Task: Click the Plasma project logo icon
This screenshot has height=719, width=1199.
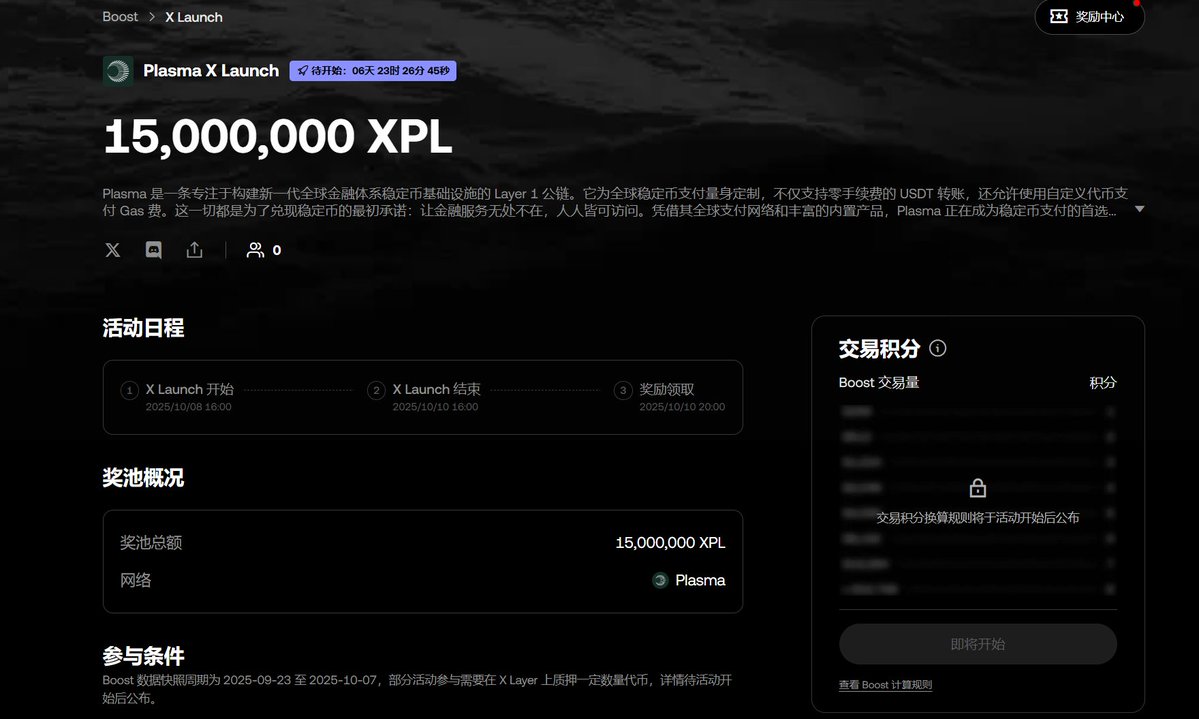Action: tap(118, 71)
